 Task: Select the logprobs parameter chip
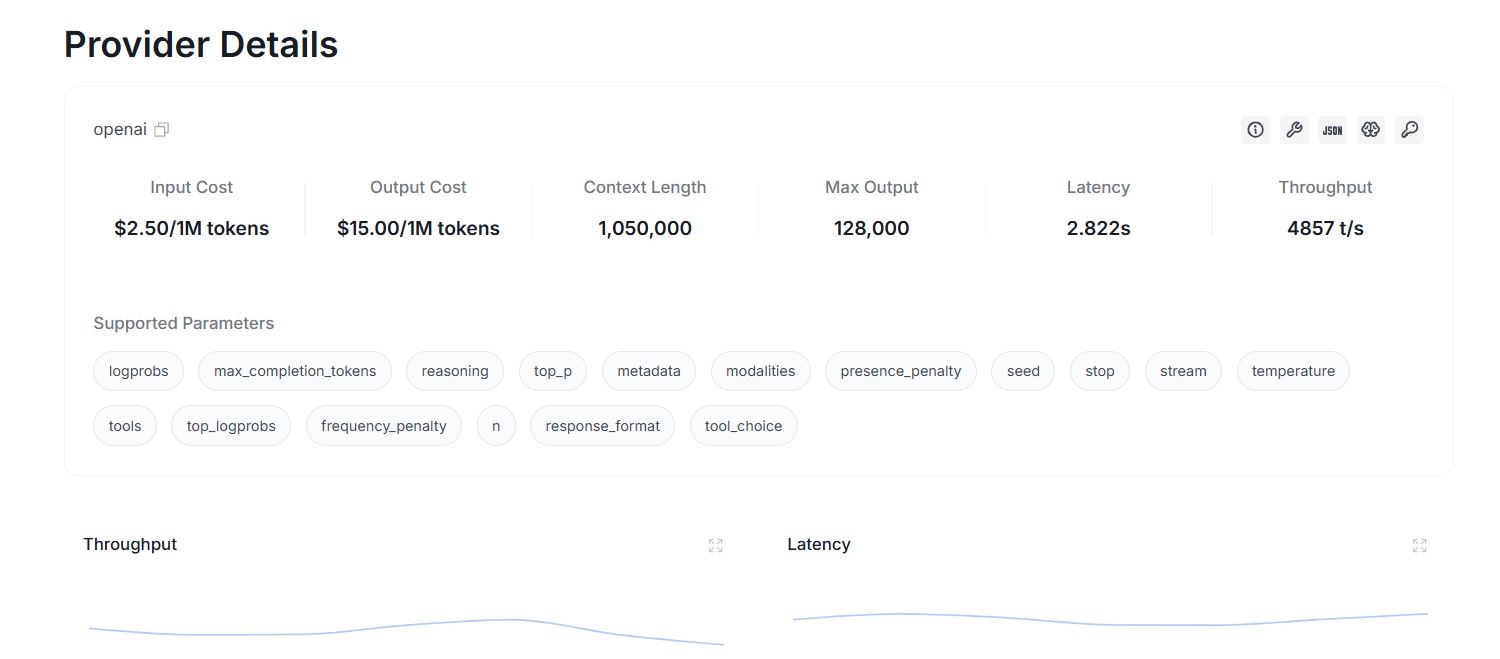139,371
